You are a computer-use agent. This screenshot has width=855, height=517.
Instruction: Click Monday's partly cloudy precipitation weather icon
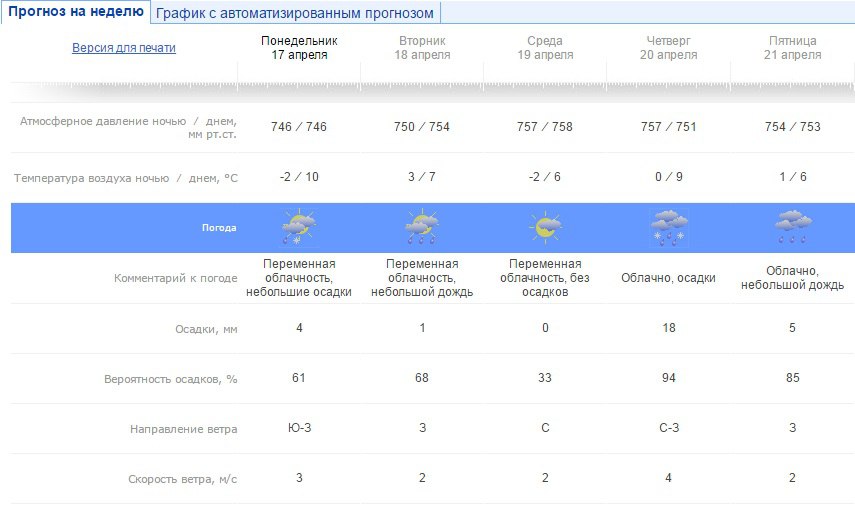[x=299, y=227]
